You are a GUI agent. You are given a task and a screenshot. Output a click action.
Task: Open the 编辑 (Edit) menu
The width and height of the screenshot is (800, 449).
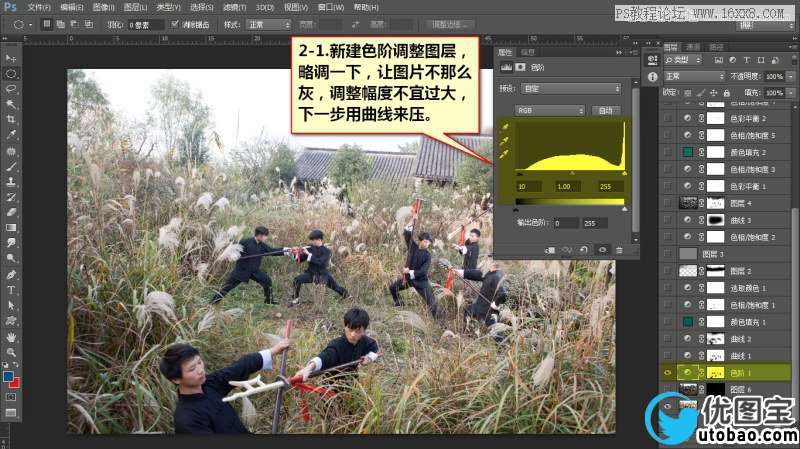71,8
